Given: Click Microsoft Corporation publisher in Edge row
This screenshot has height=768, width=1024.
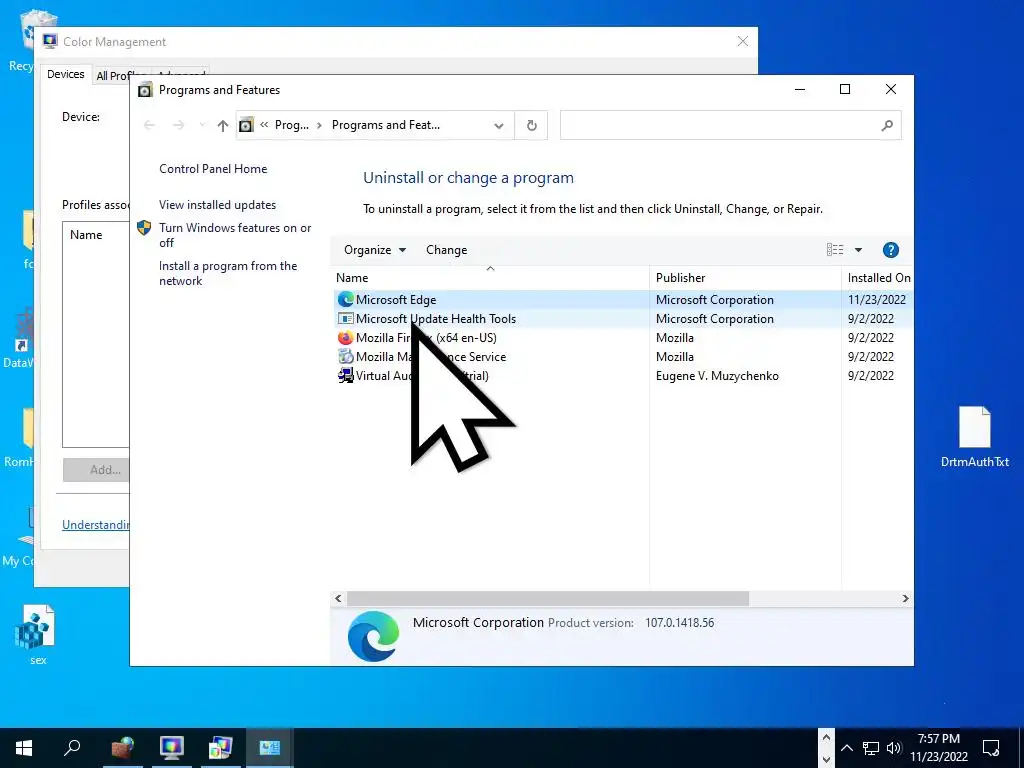Looking at the screenshot, I should pyautogui.click(x=714, y=300).
